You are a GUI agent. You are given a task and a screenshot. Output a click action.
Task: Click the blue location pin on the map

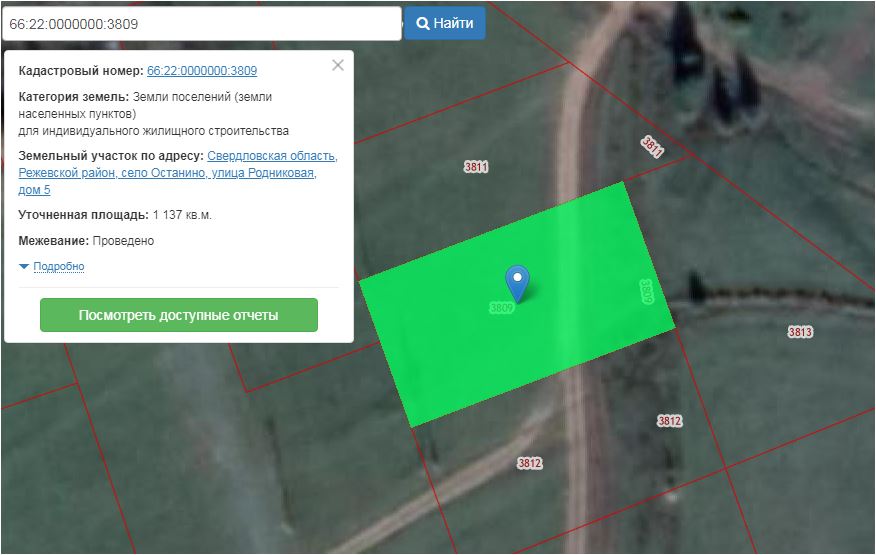[x=517, y=281]
